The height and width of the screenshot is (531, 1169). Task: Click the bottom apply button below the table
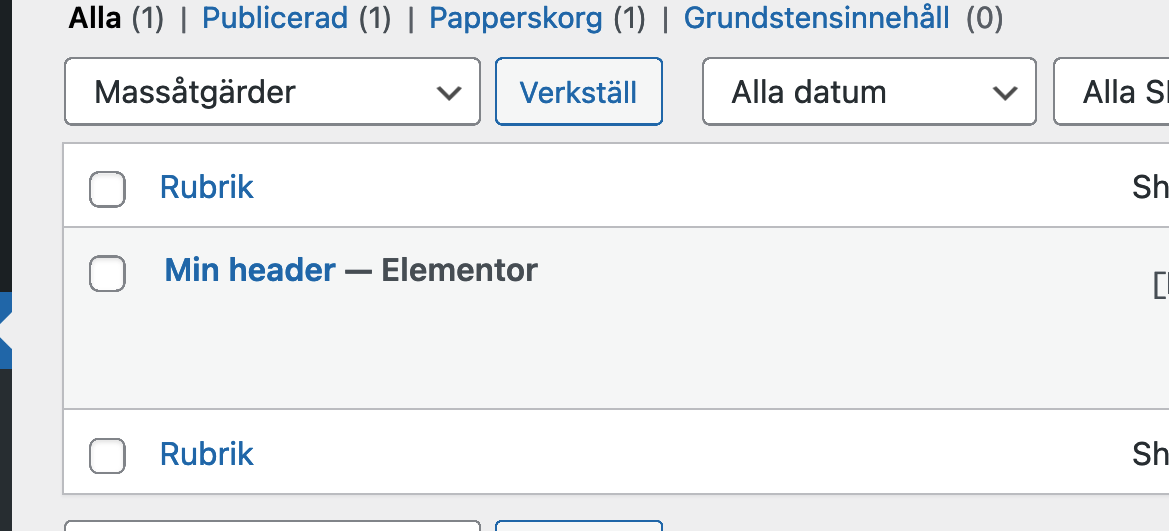(x=578, y=525)
